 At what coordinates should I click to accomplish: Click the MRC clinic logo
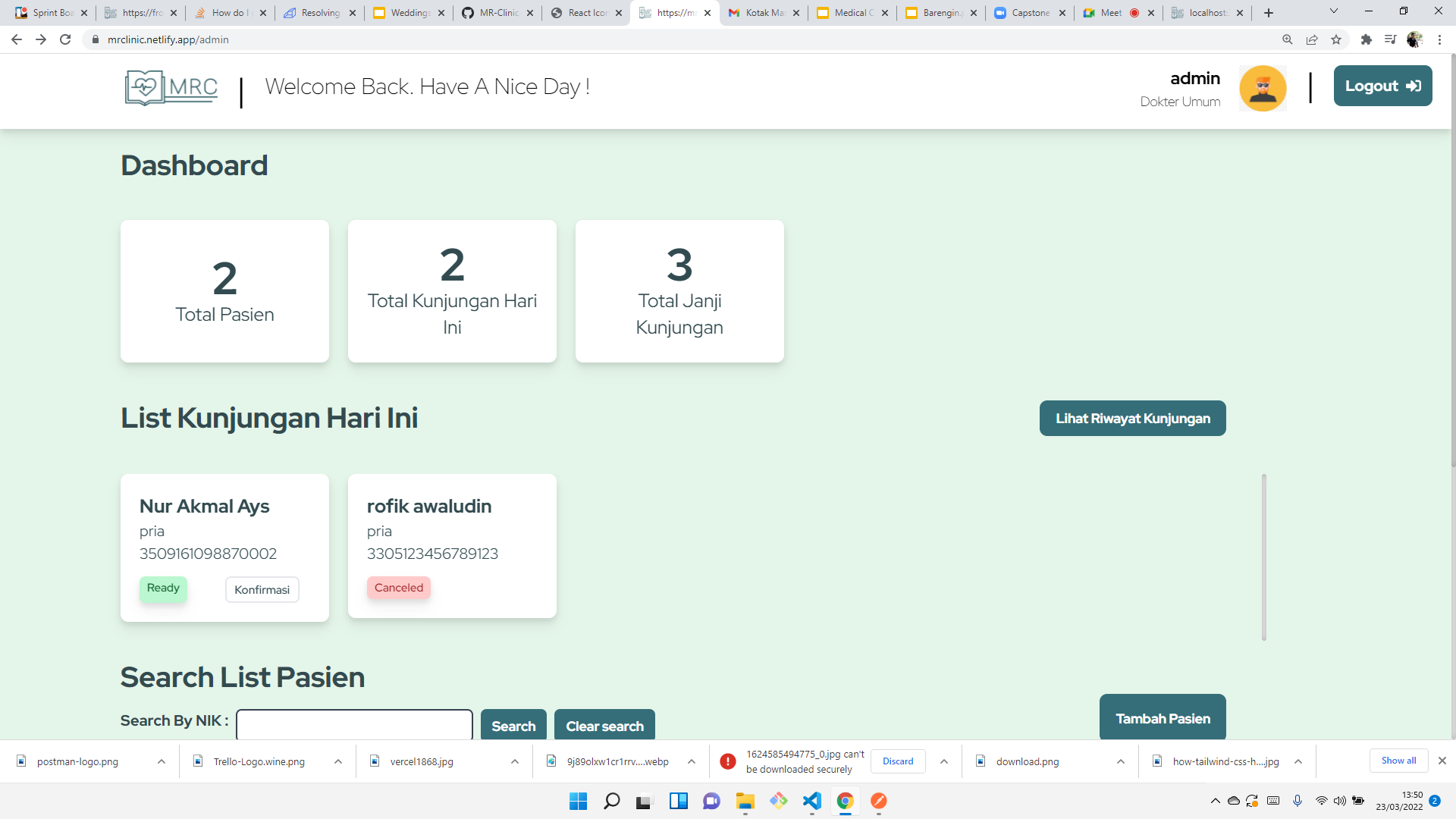[x=171, y=88]
